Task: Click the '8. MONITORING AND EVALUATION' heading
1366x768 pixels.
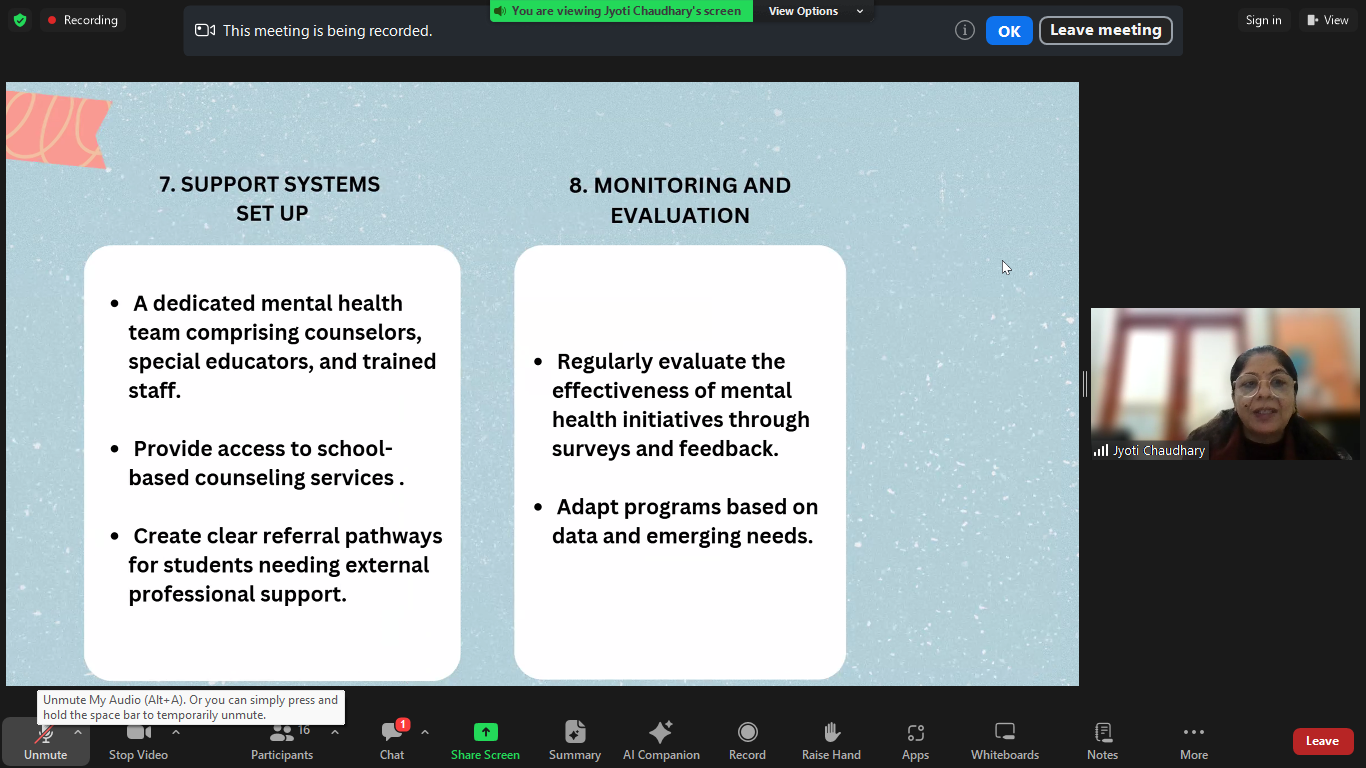Action: click(x=680, y=200)
